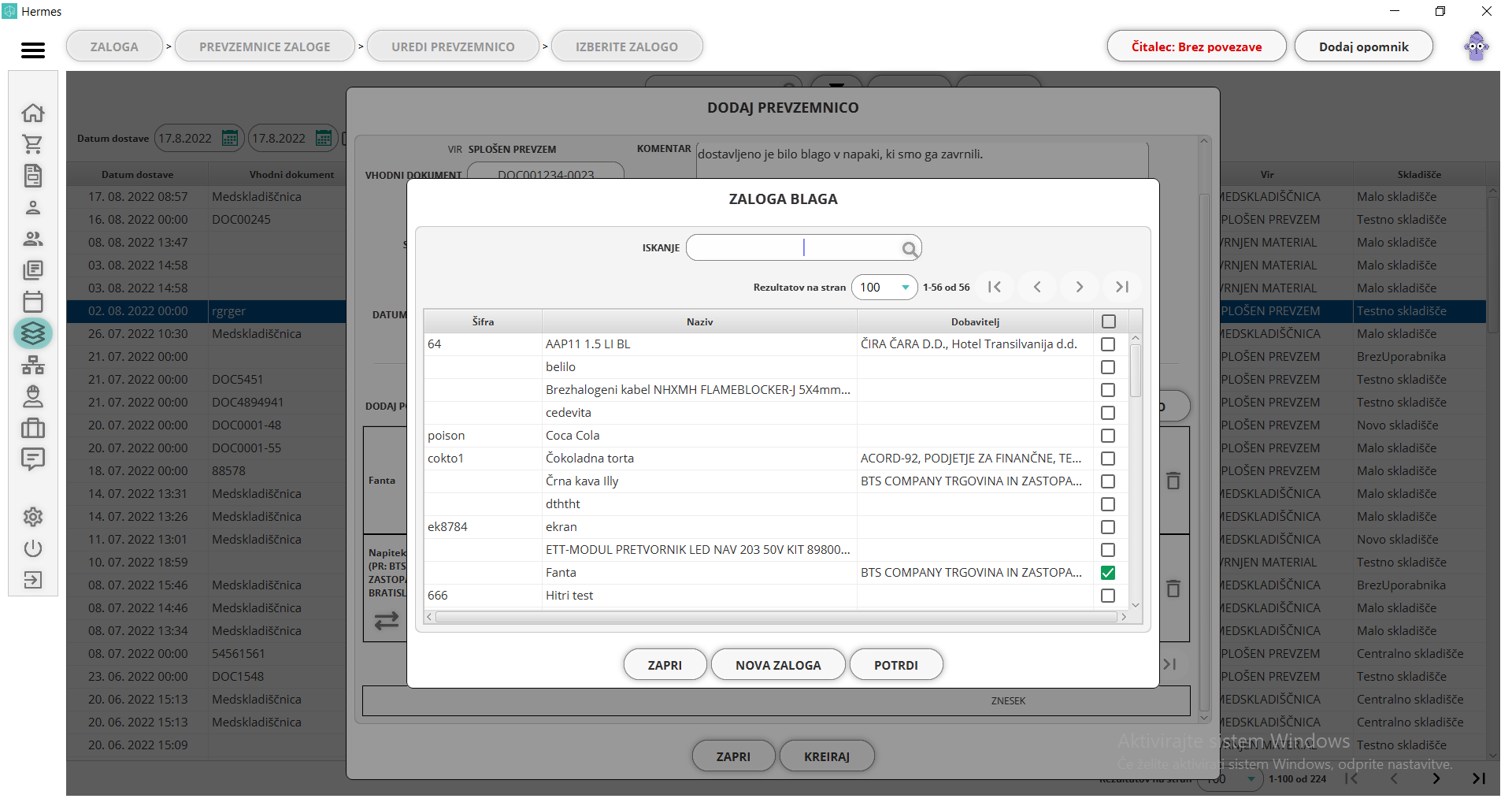Open the stamp sidebar icon
The height and width of the screenshot is (806, 1512).
[x=33, y=396]
